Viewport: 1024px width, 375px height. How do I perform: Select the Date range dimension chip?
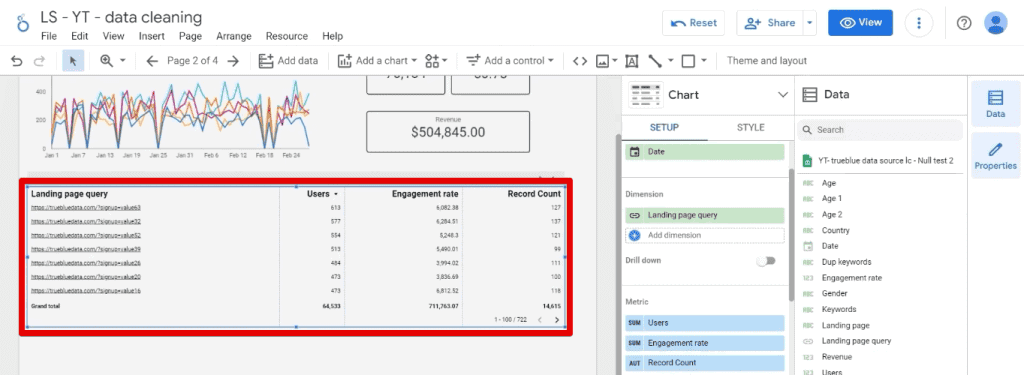click(x=705, y=152)
